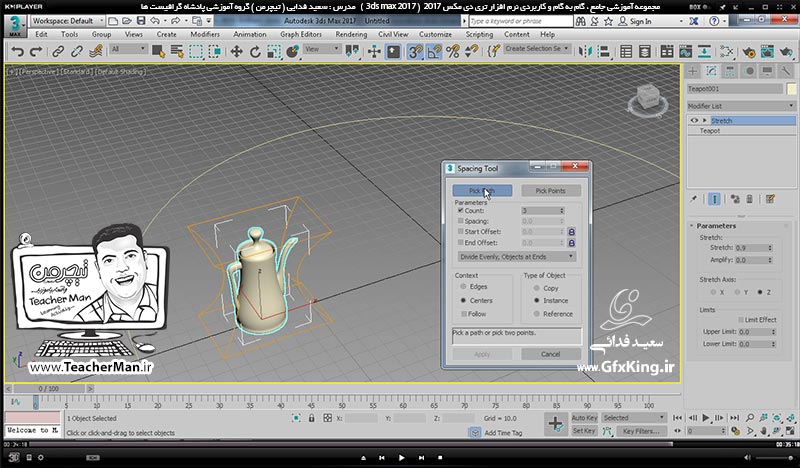Activate the Select and Scale tool

pyautogui.click(x=274, y=52)
